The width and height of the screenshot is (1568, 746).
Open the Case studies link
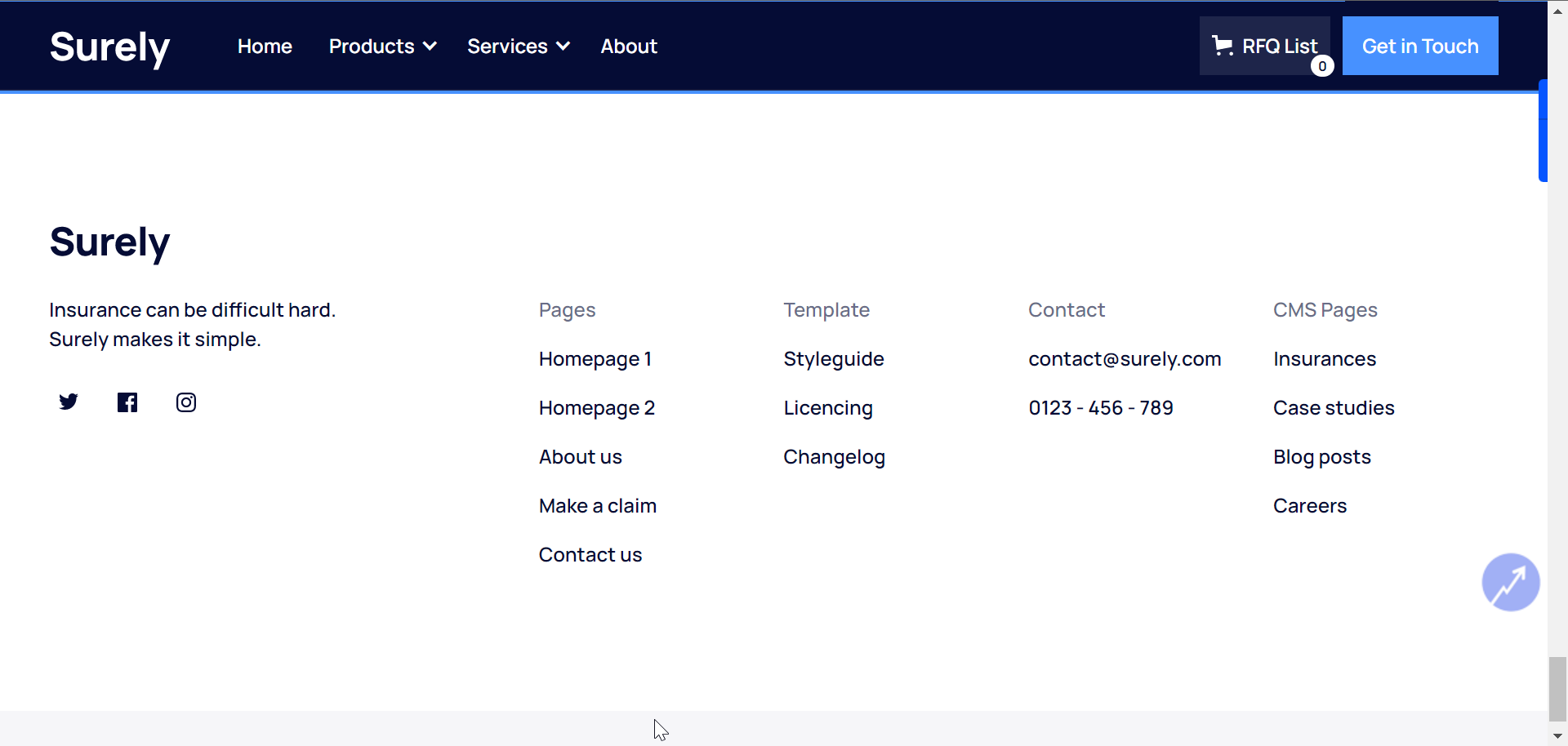click(1334, 408)
